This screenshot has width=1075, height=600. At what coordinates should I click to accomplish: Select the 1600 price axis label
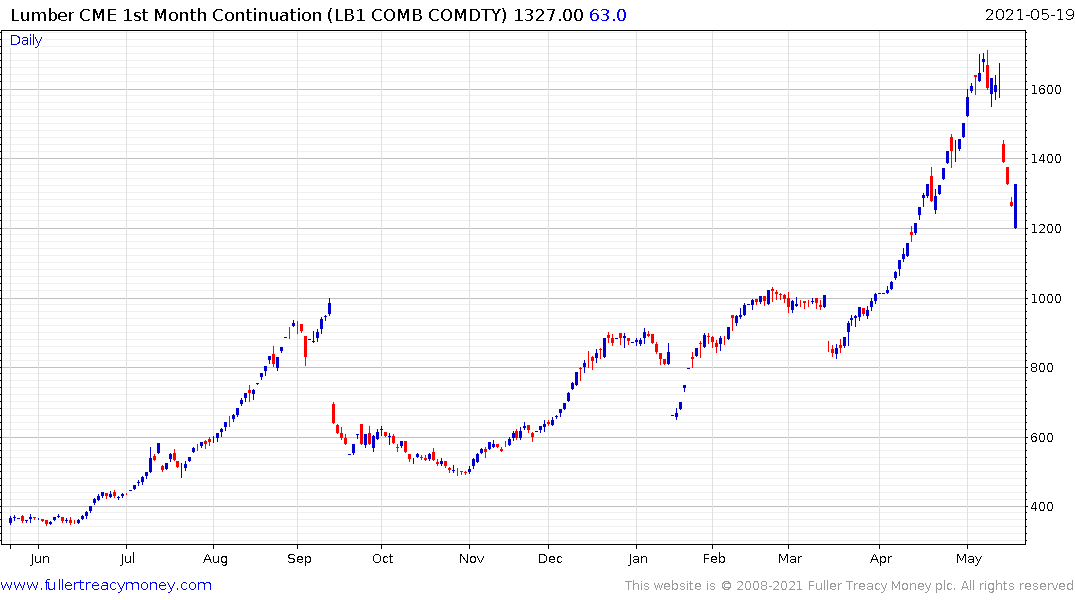(x=1046, y=90)
